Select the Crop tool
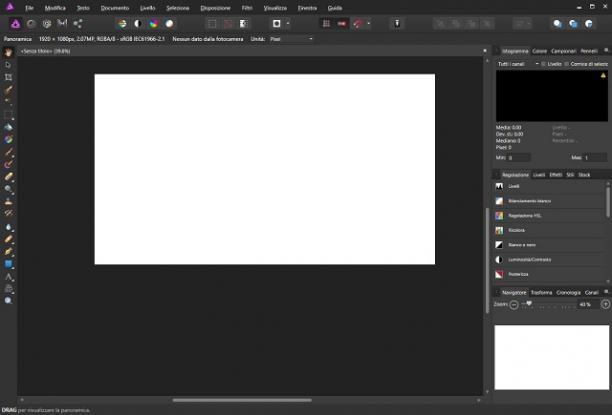Viewport: 612px width, 415px height. (8, 77)
